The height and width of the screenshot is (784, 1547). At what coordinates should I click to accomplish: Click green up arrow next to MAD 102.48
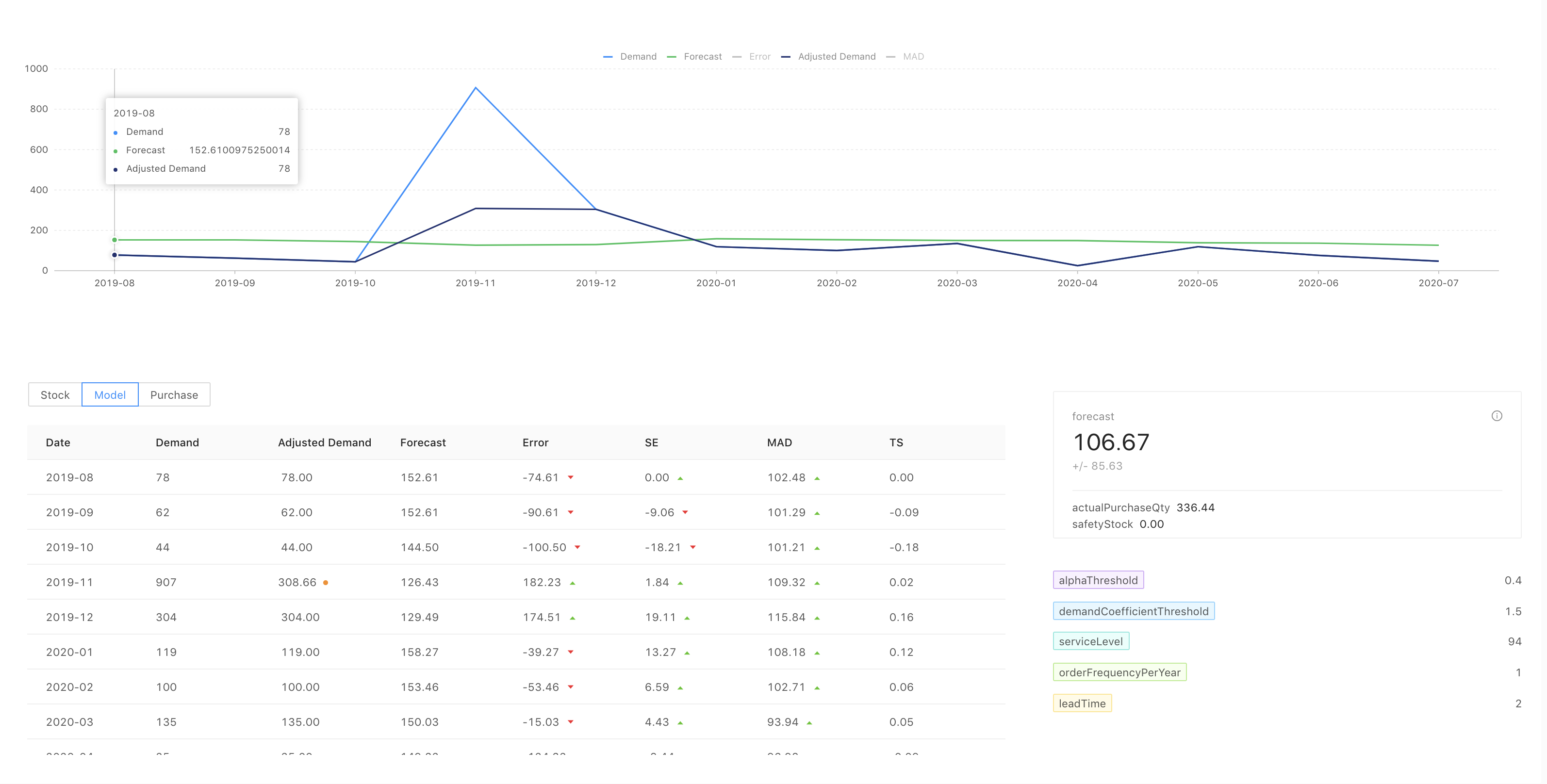817,478
